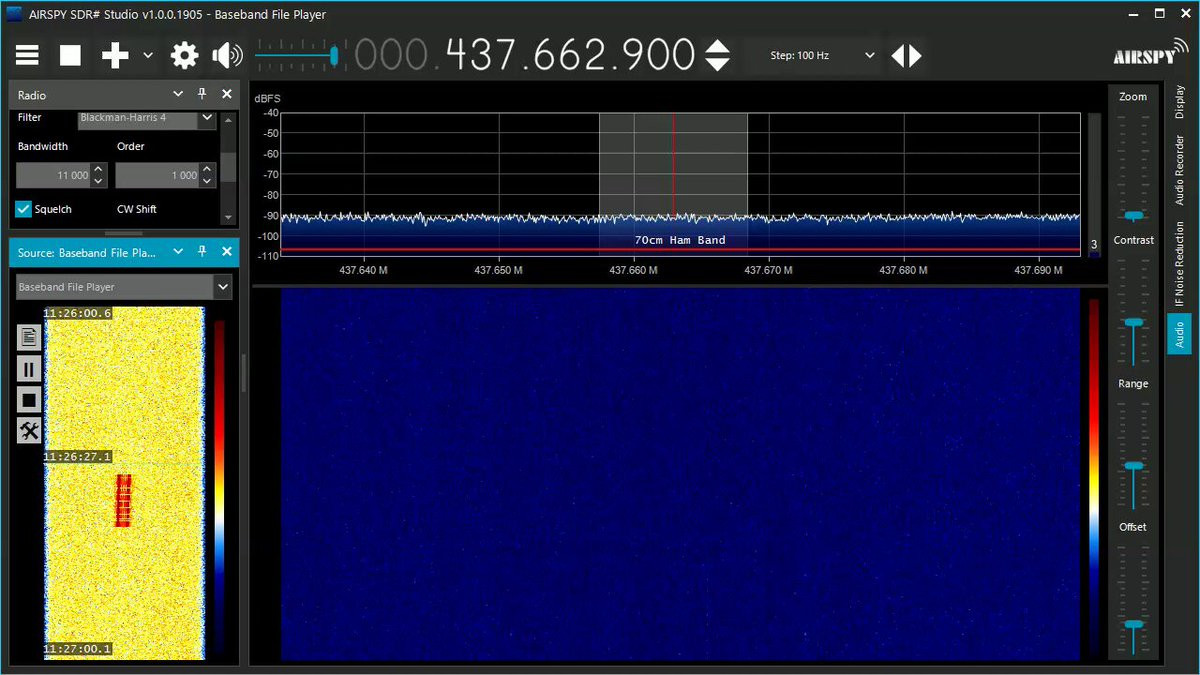This screenshot has width=1200, height=675.
Task: Click the 70cm Ham Band label
Action: (680, 240)
